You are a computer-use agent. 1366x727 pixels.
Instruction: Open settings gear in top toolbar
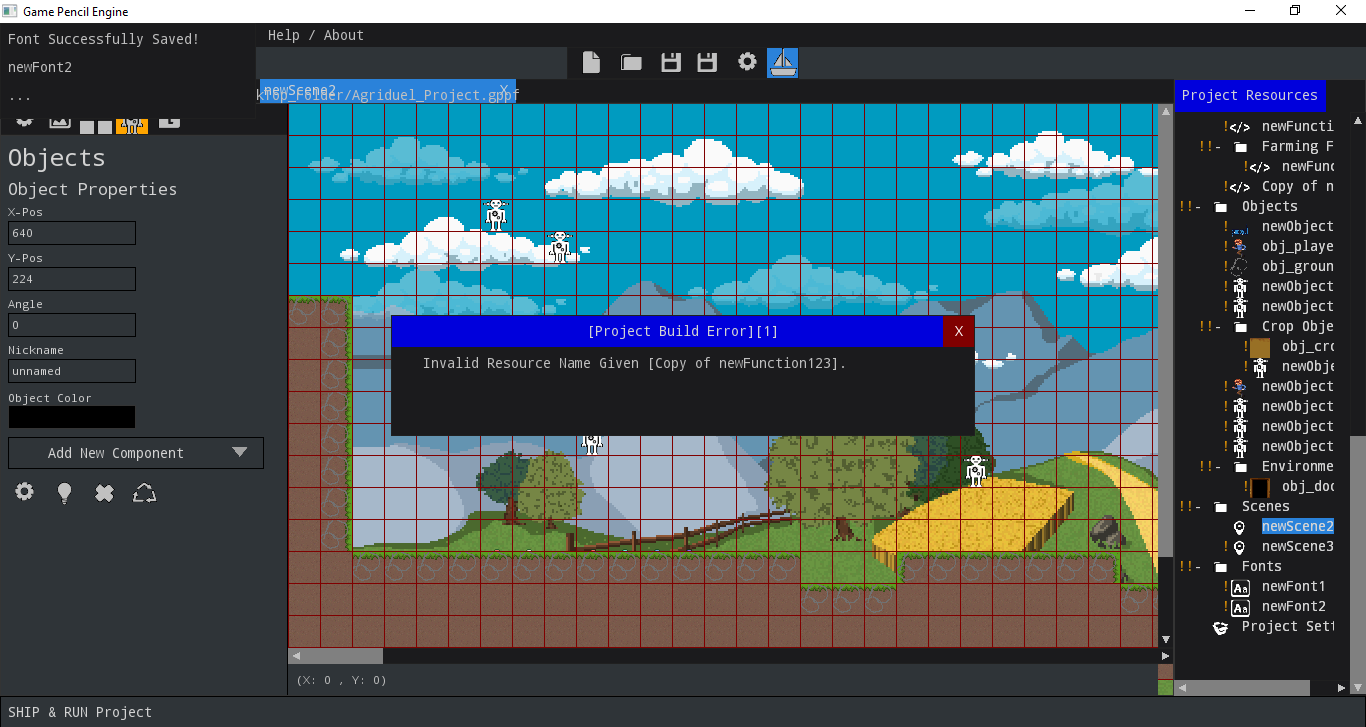pos(747,62)
